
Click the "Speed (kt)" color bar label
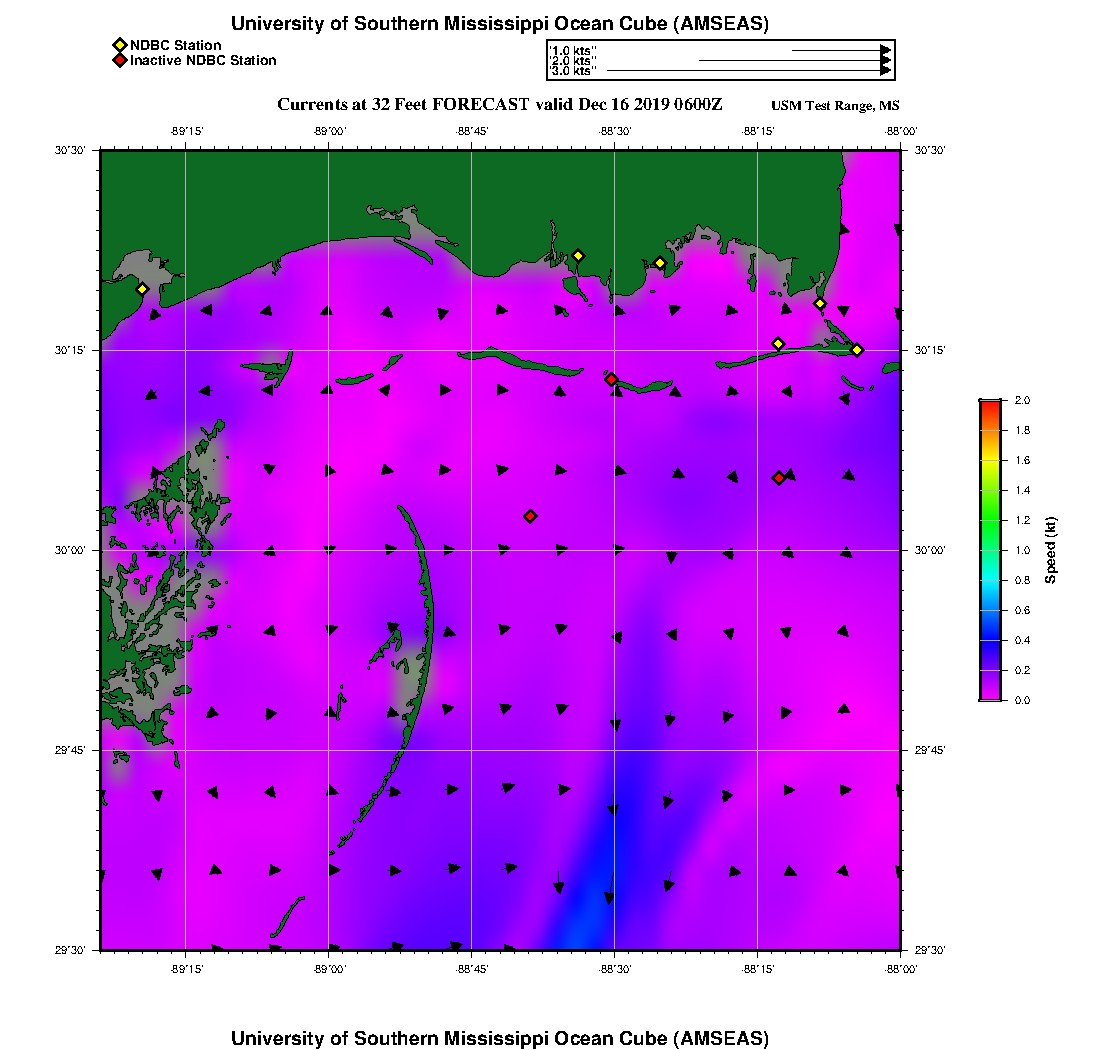pyautogui.click(x=1051, y=550)
